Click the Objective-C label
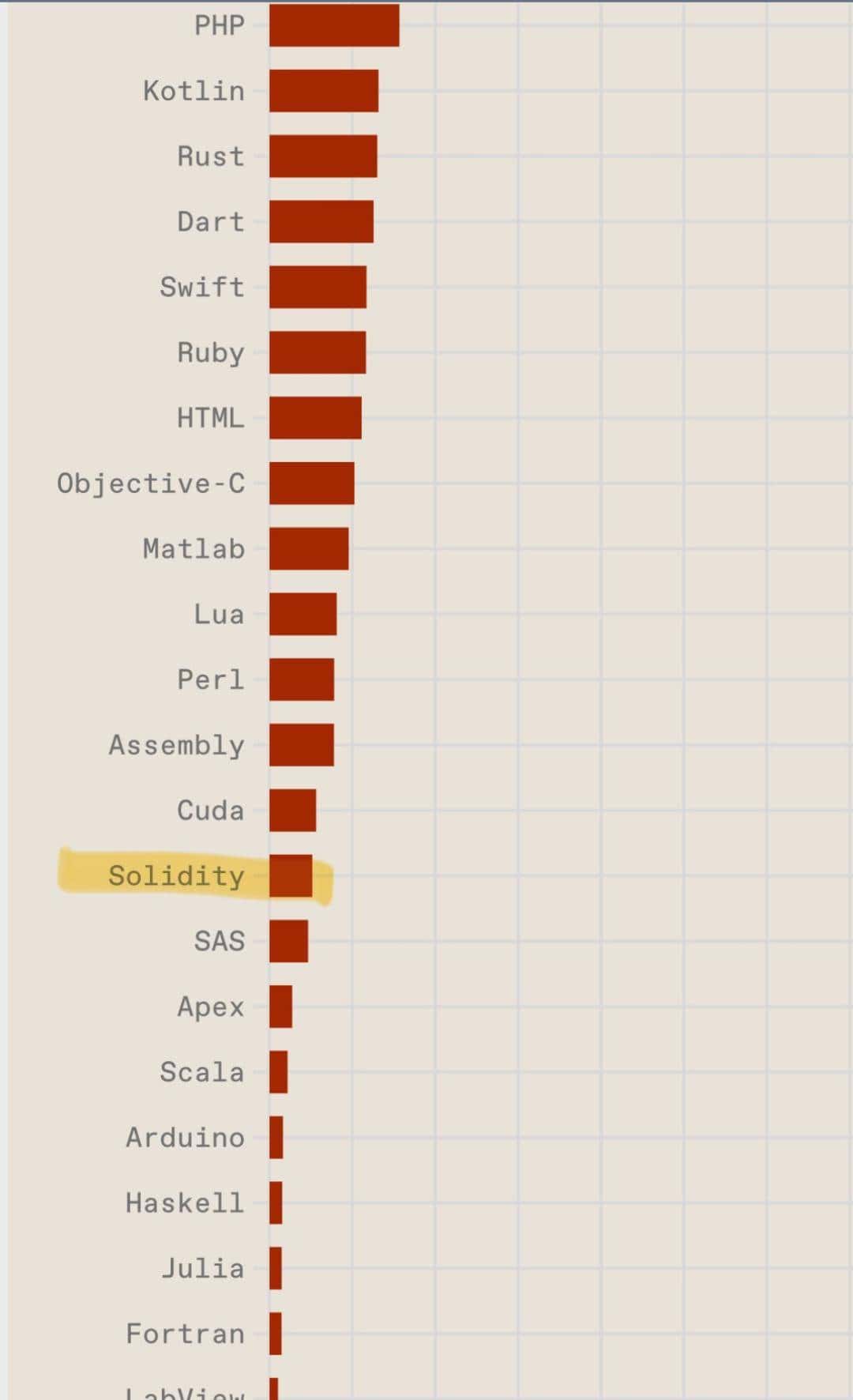Image resolution: width=853 pixels, height=1400 pixels. (x=151, y=484)
